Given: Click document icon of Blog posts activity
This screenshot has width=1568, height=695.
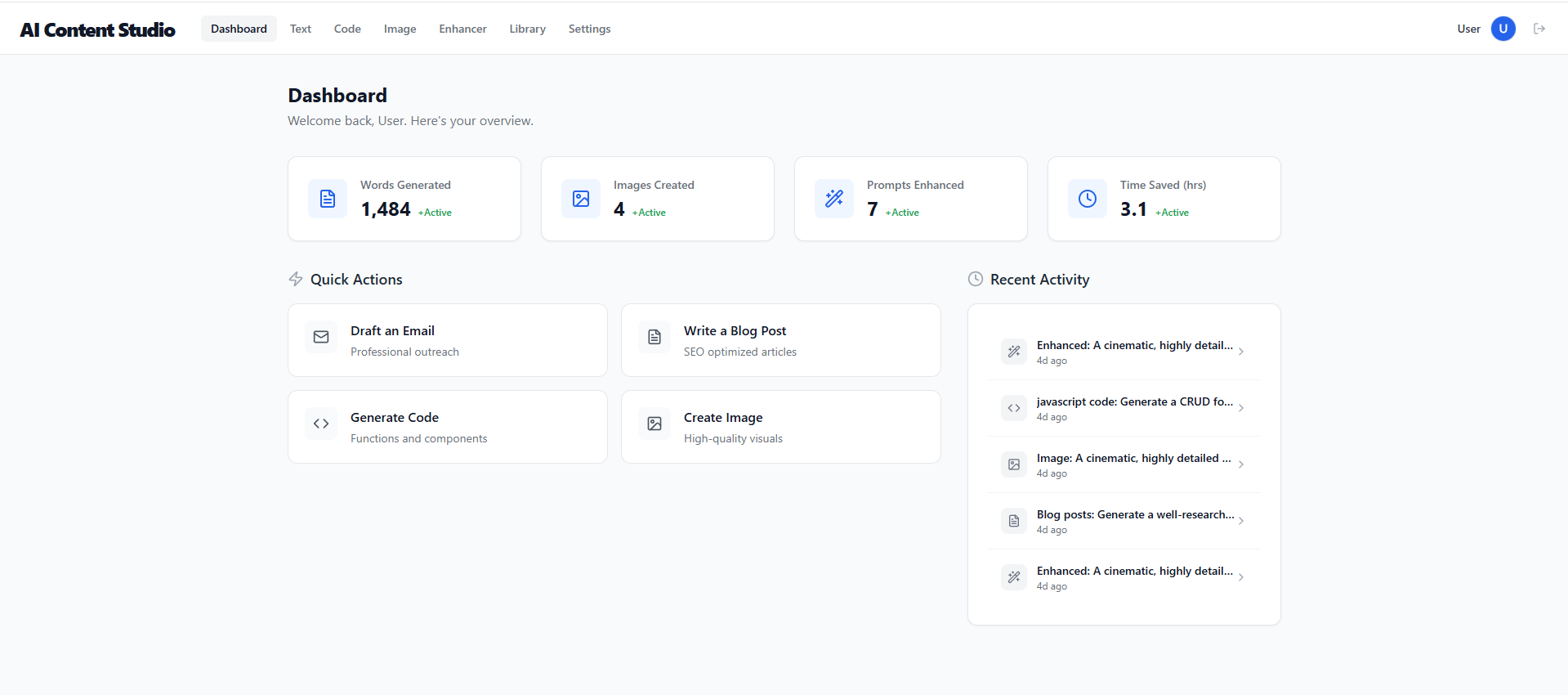Looking at the screenshot, I should pos(1014,521).
